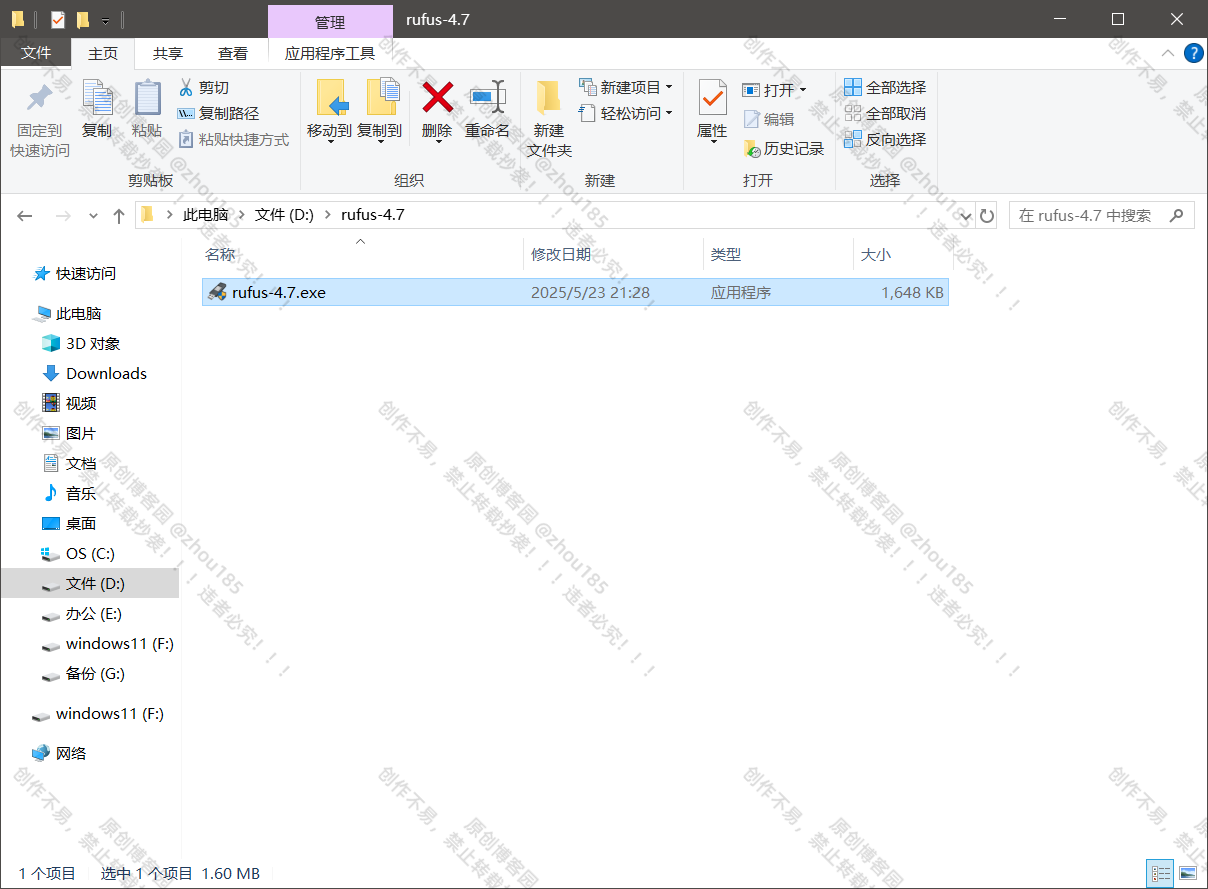Click the search box for rufus-4.7

coord(1088,215)
